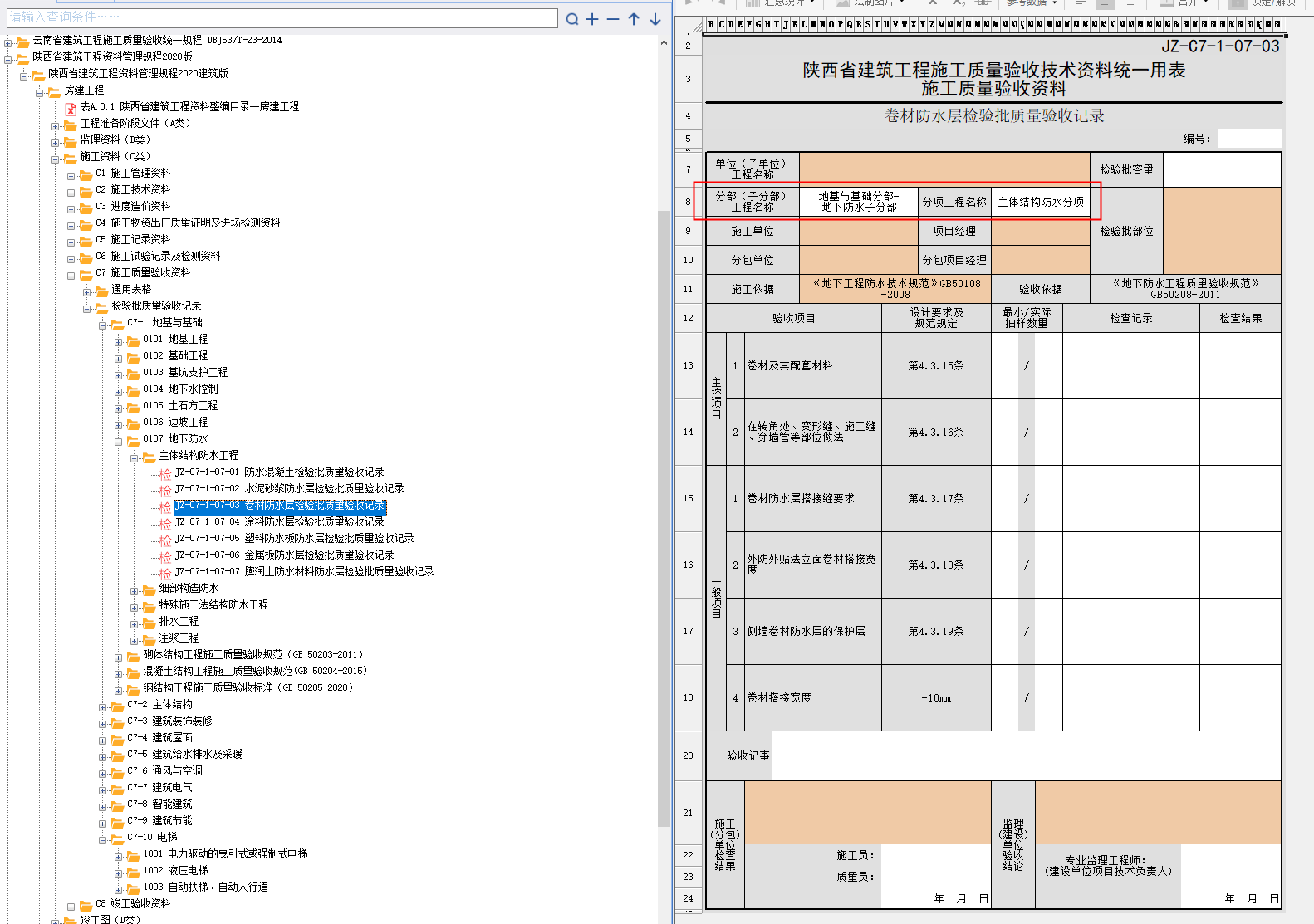
Task: Expand the C1 施工管理资料 node
Action: (71, 175)
